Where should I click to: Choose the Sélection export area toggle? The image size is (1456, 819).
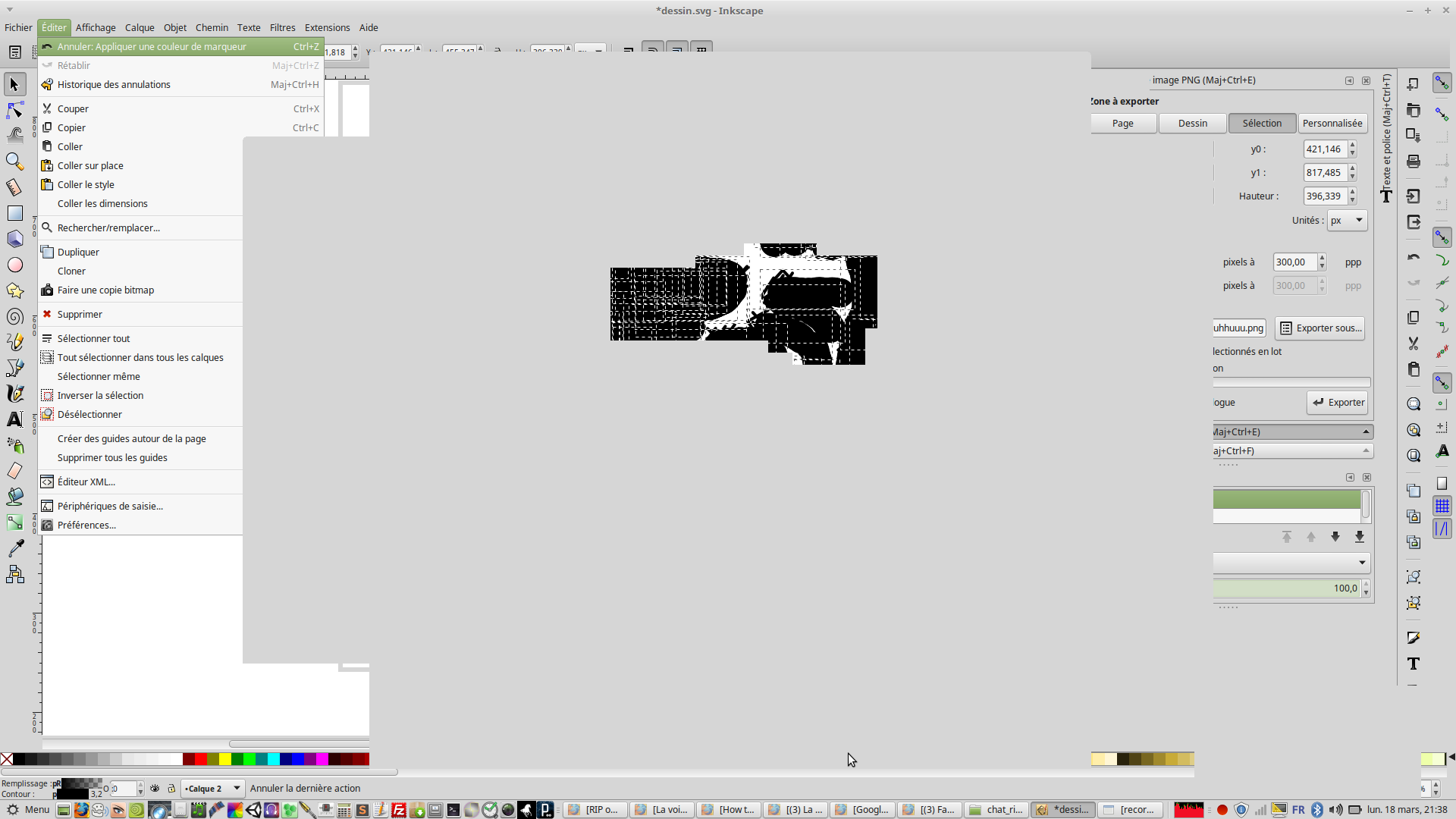pos(1262,124)
